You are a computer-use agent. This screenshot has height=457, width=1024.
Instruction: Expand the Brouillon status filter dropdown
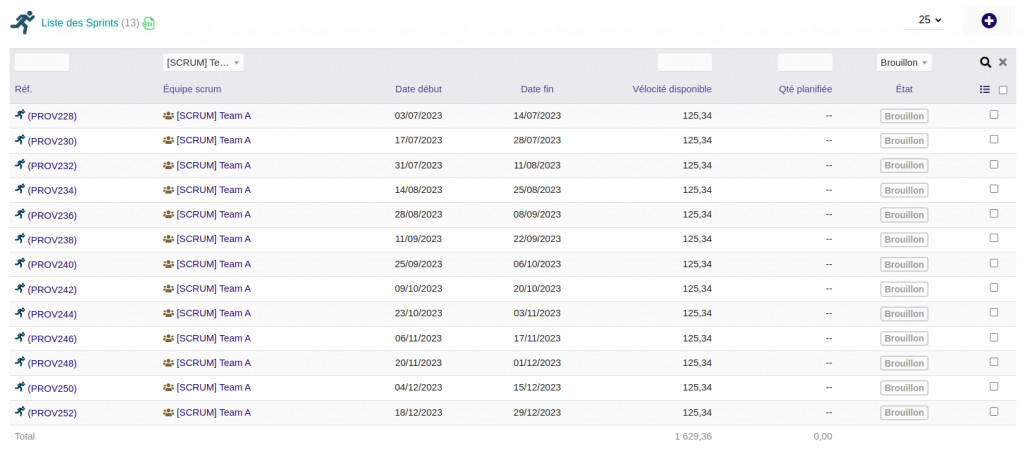904,62
